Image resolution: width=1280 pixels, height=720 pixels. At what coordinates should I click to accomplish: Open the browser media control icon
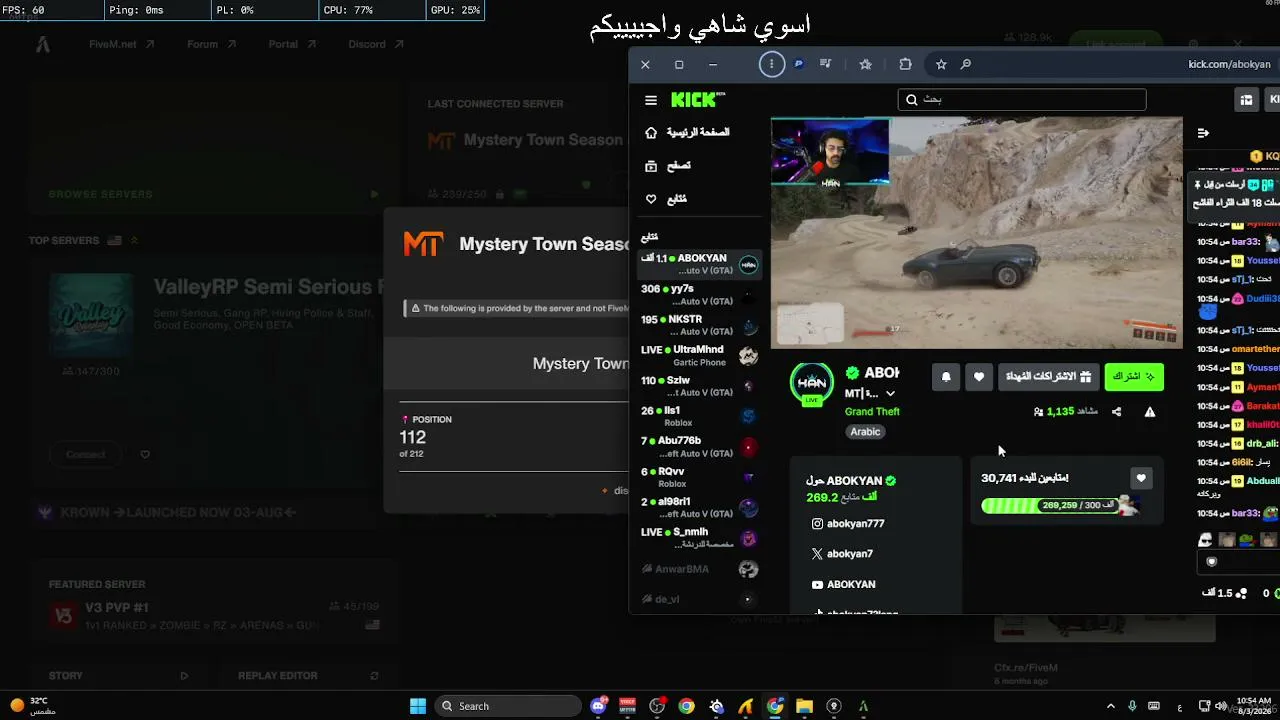pyautogui.click(x=825, y=64)
